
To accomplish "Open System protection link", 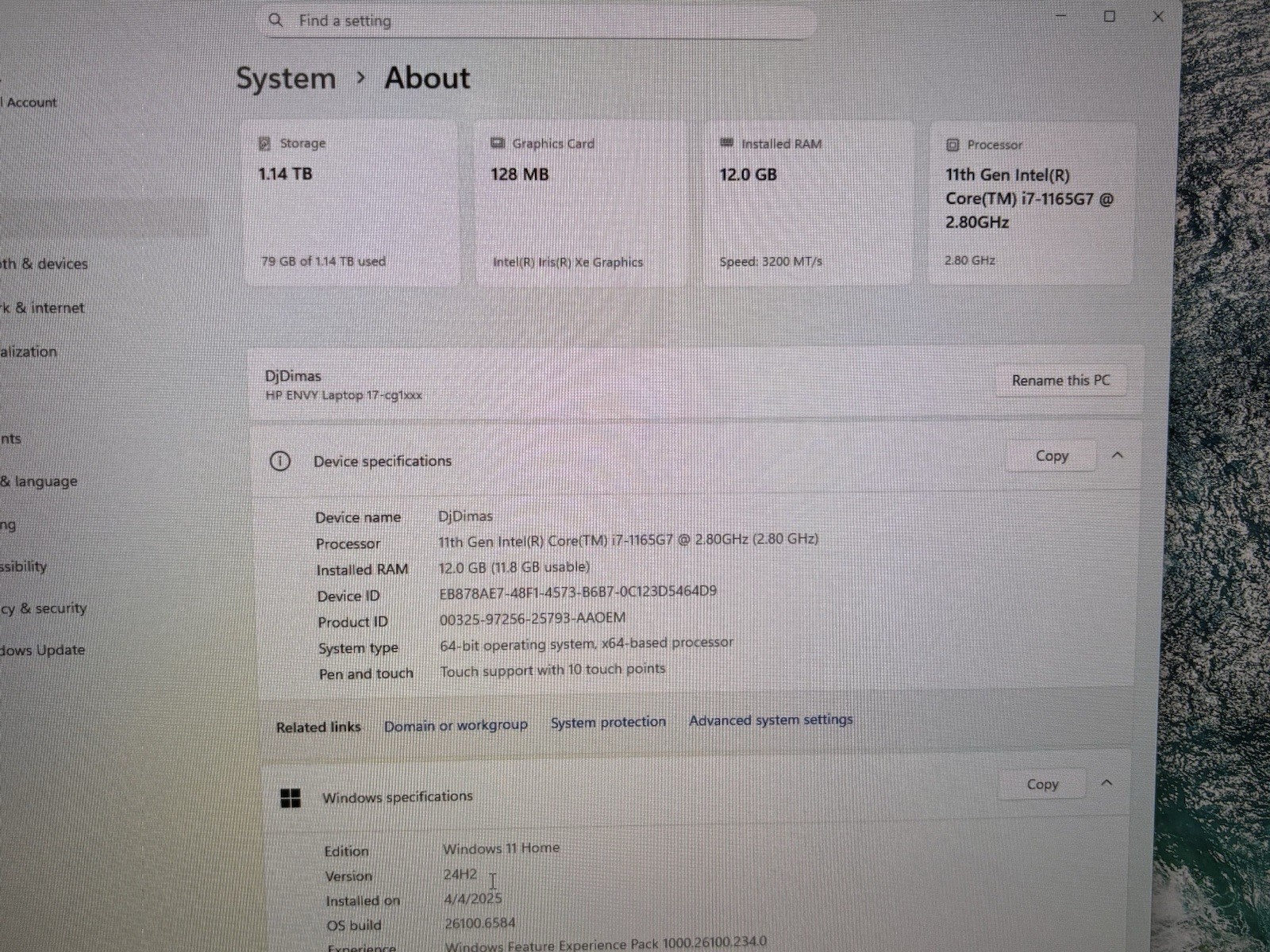I will pyautogui.click(x=608, y=722).
